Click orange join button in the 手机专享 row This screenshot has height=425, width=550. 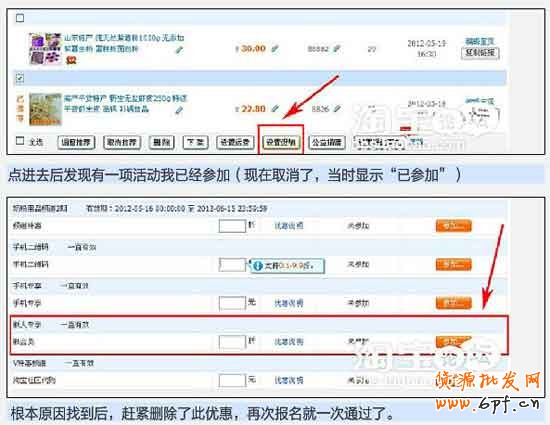(454, 303)
